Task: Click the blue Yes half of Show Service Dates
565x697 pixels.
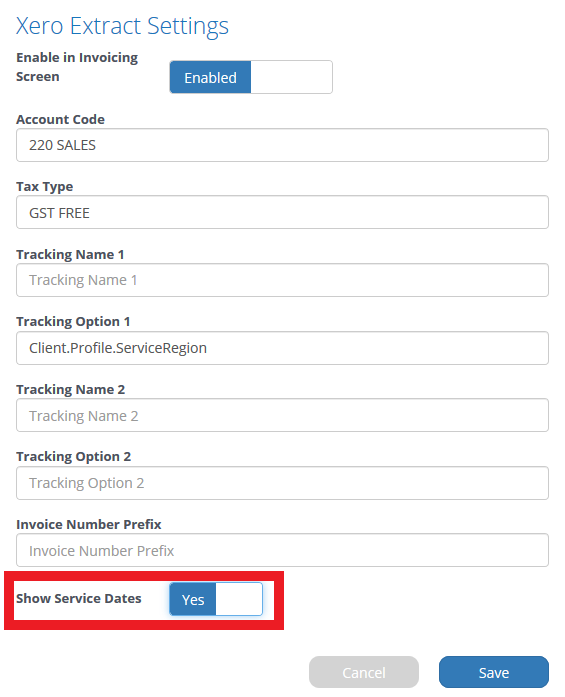Action: [193, 599]
